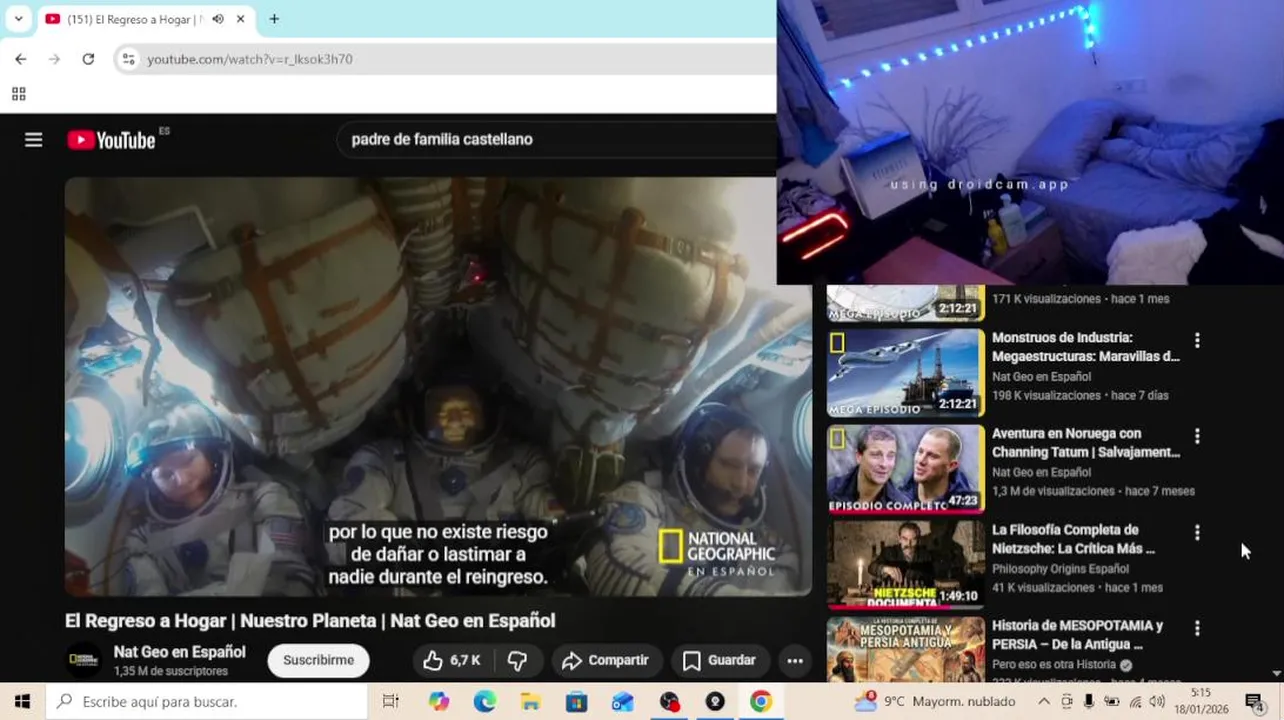Click the scrollbar down arrow at page bottom
This screenshot has width=1284, height=720.
(1277, 675)
